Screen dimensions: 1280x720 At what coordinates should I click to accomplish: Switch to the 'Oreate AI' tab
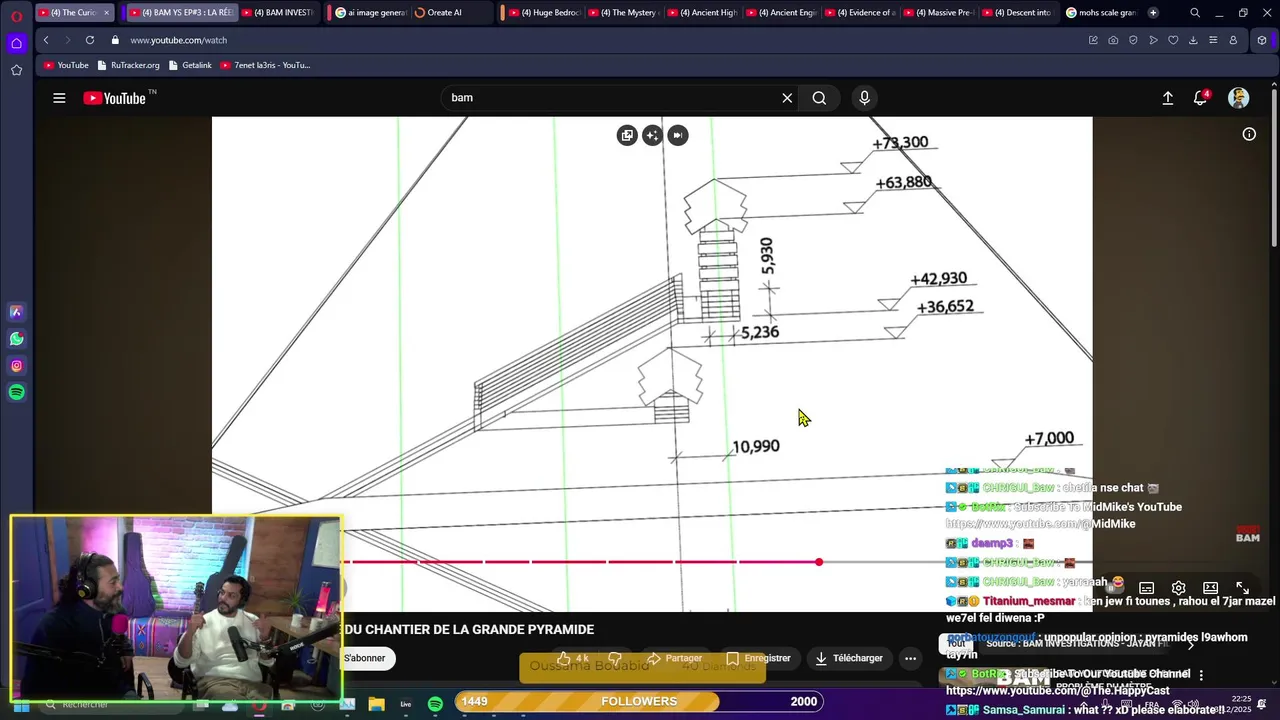coord(439,13)
